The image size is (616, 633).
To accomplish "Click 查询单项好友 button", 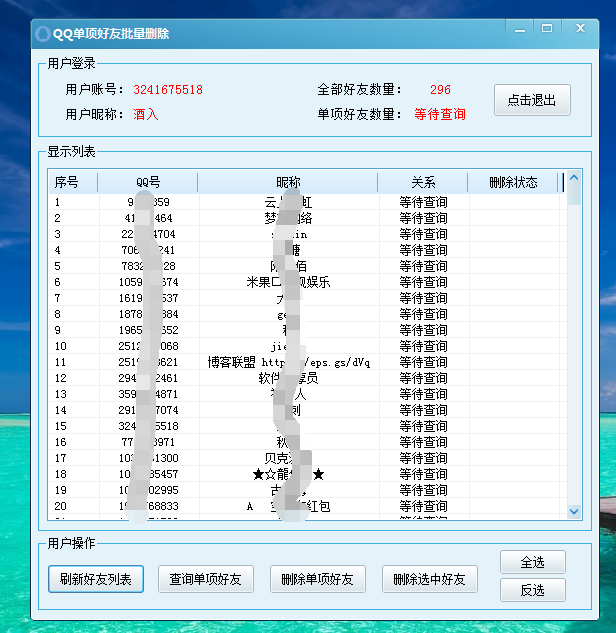I will pos(206,579).
